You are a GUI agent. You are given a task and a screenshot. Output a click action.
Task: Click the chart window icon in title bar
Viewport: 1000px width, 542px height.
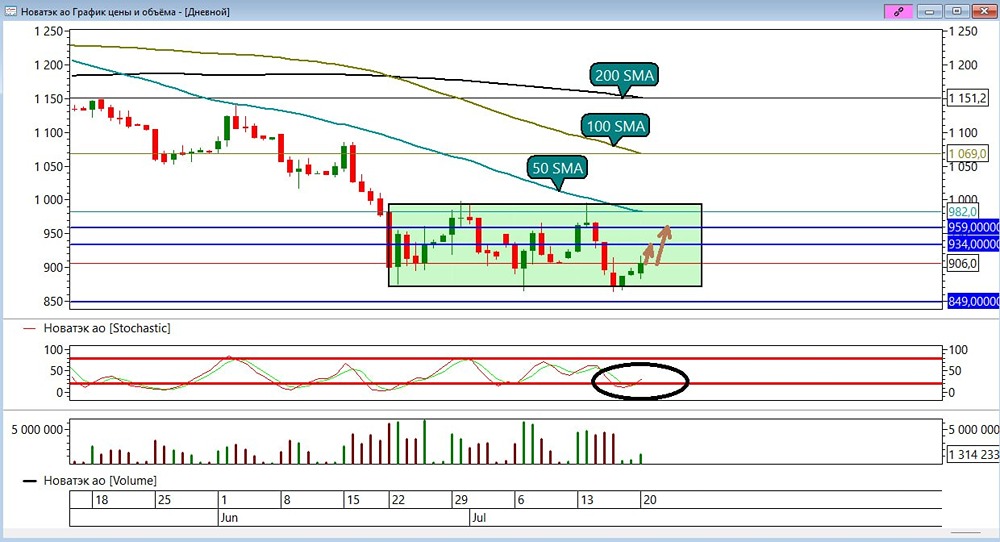click(11, 11)
